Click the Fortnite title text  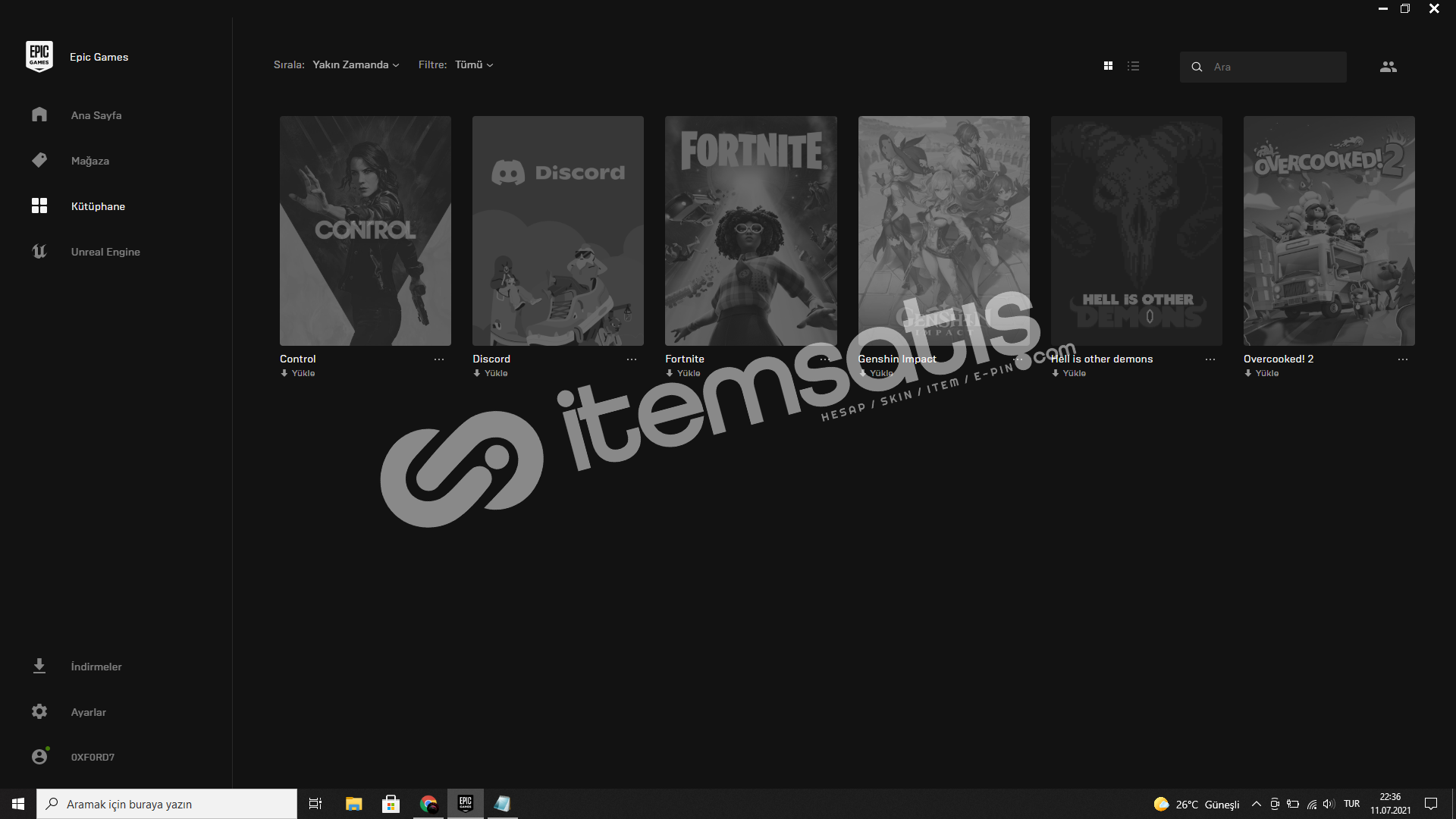[685, 359]
